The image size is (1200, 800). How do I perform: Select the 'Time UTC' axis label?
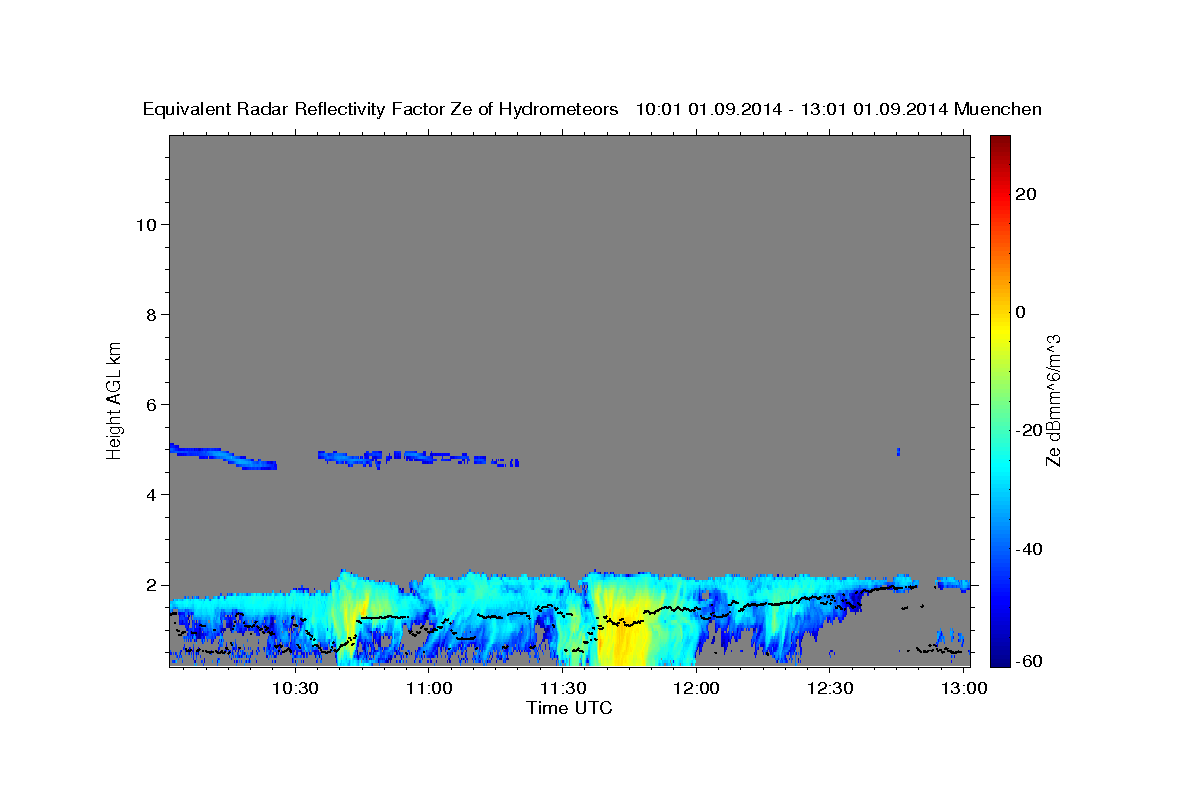point(569,708)
